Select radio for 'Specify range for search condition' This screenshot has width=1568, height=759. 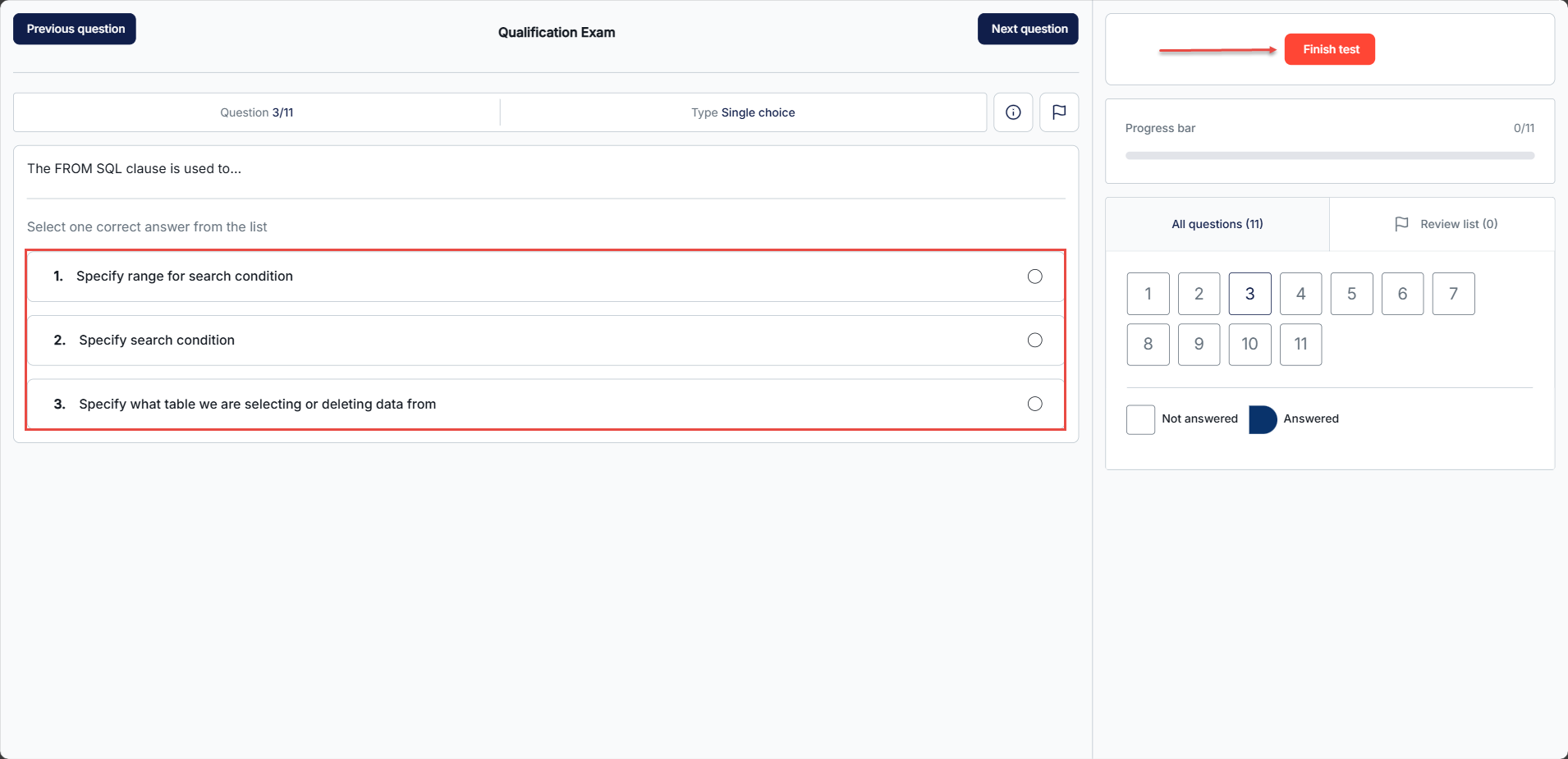pyautogui.click(x=1034, y=277)
